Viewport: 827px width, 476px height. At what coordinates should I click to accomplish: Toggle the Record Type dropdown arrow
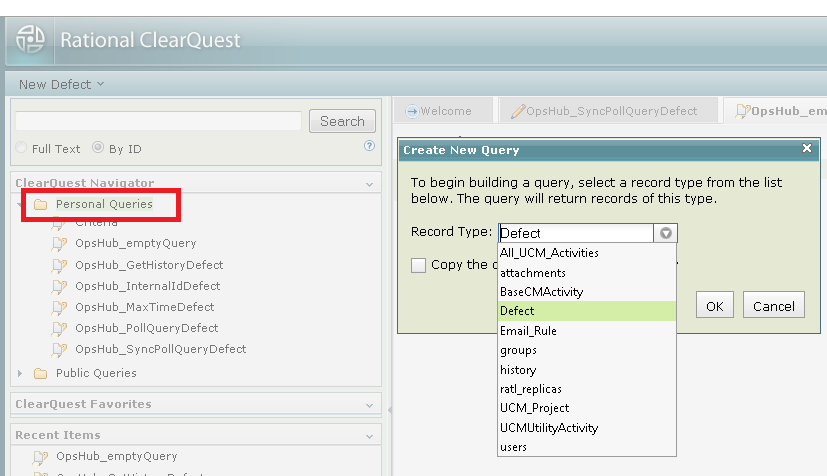(666, 233)
